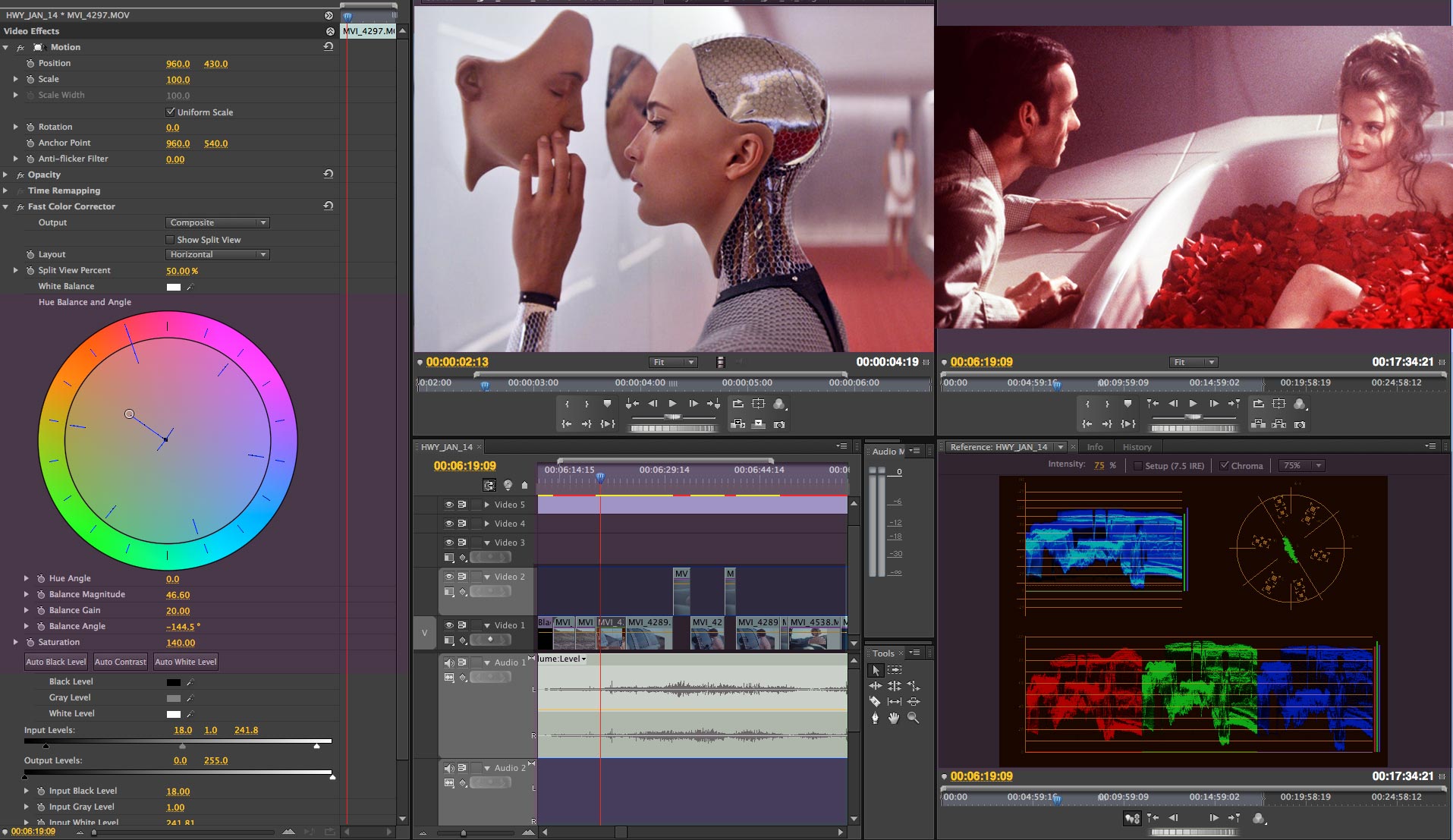Uncheck the Uniform Scale checkbox
Image resolution: width=1453 pixels, height=840 pixels.
tap(171, 112)
